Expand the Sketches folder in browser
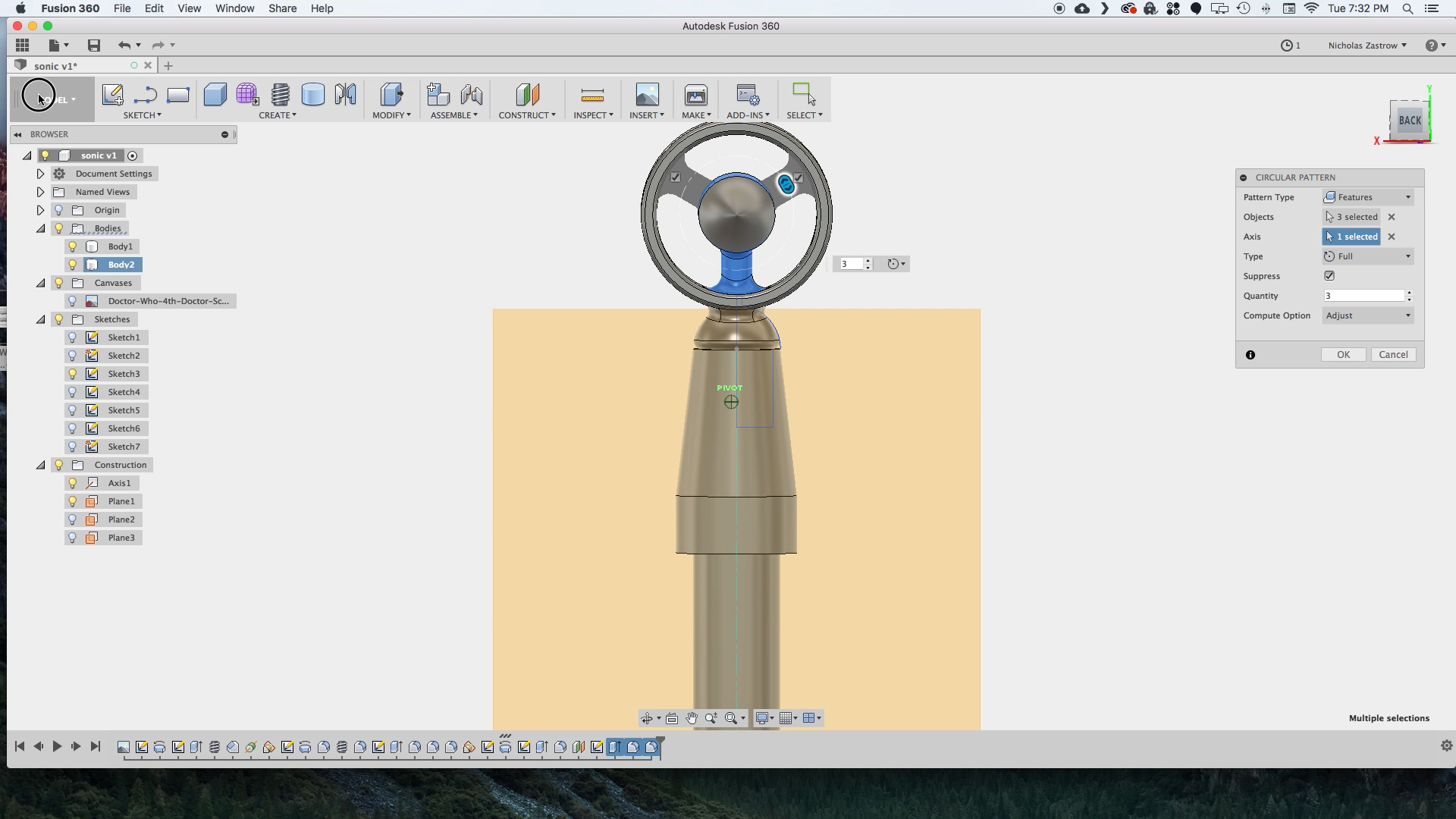1456x819 pixels. pyautogui.click(x=41, y=318)
